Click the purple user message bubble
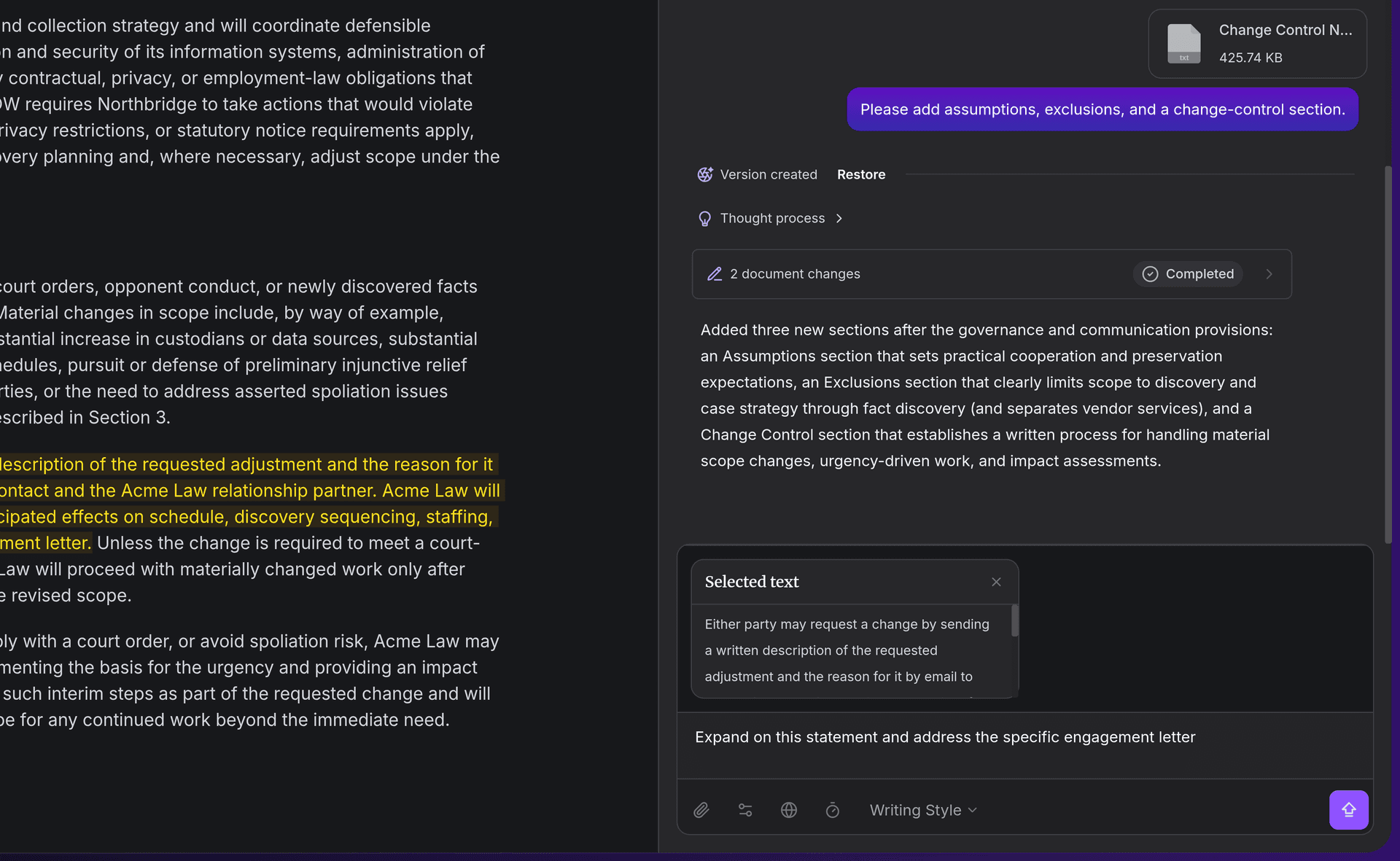Image resolution: width=1400 pixels, height=861 pixels. click(x=1102, y=109)
